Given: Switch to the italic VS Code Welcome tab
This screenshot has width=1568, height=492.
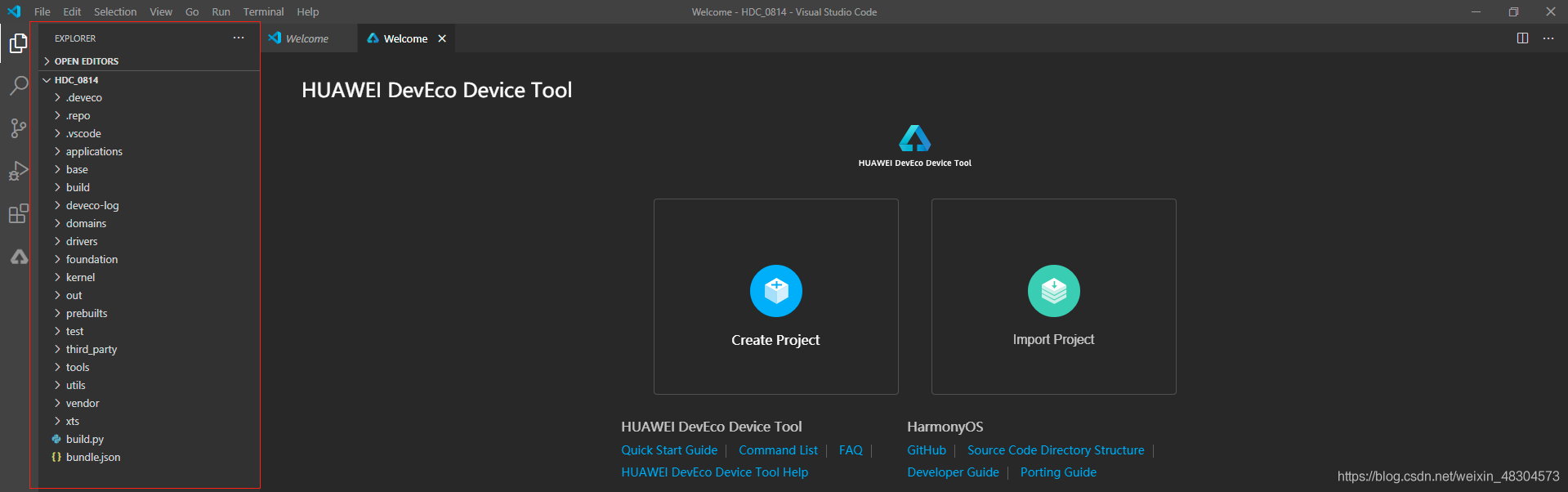Looking at the screenshot, I should coord(307,38).
